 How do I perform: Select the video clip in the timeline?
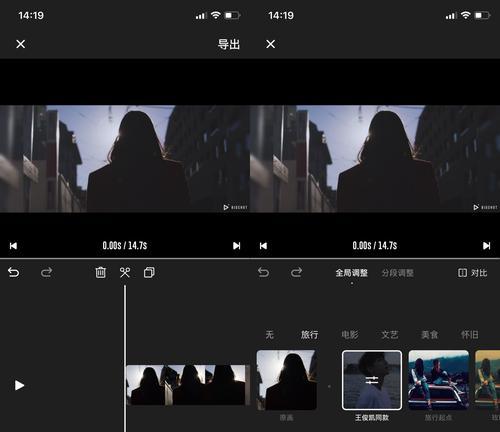188,385
